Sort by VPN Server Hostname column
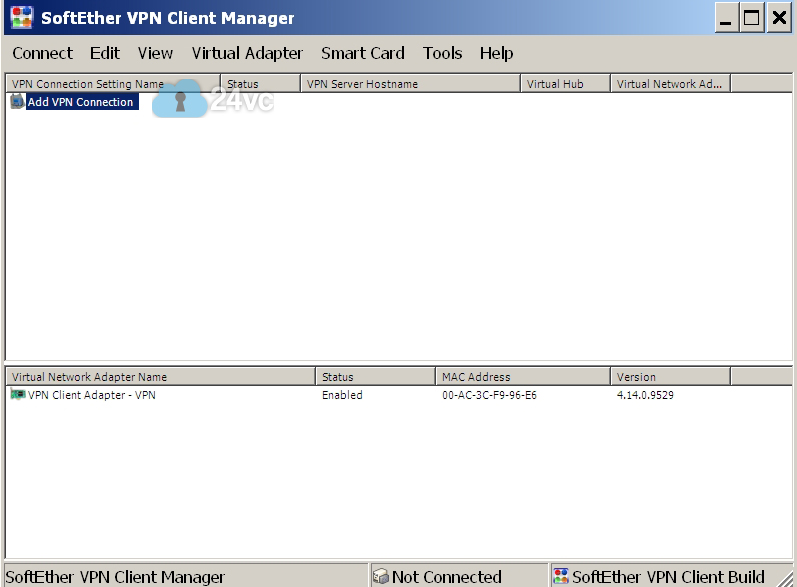797x587 pixels. pyautogui.click(x=411, y=83)
